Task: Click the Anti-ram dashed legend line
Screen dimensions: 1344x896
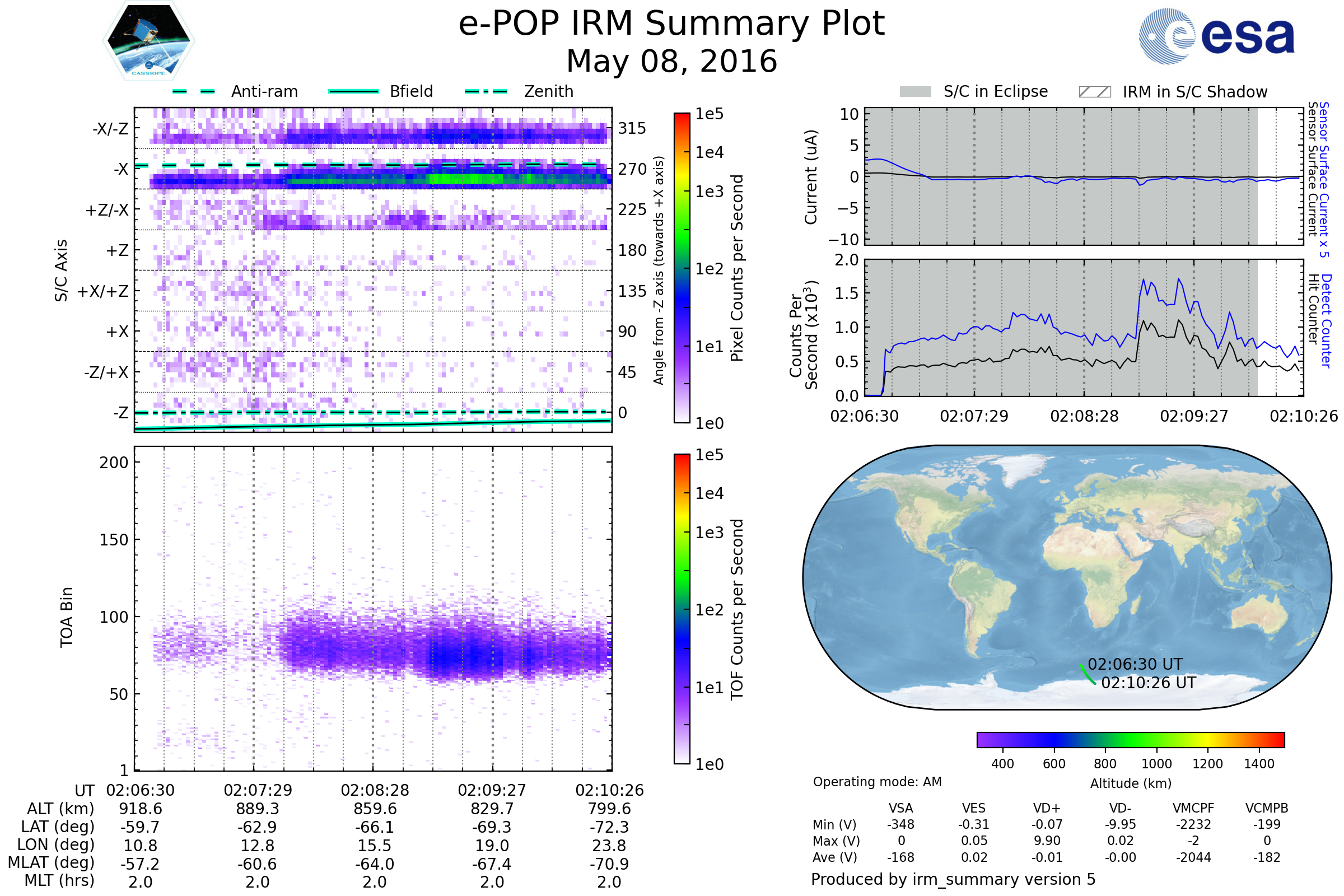Action: point(193,91)
